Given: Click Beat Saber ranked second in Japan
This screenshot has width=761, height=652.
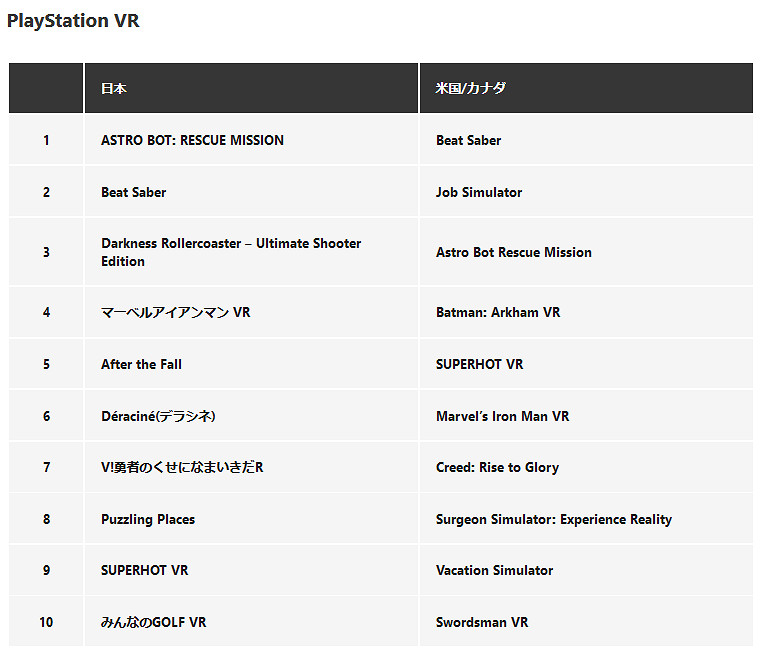Looking at the screenshot, I should 133,193.
